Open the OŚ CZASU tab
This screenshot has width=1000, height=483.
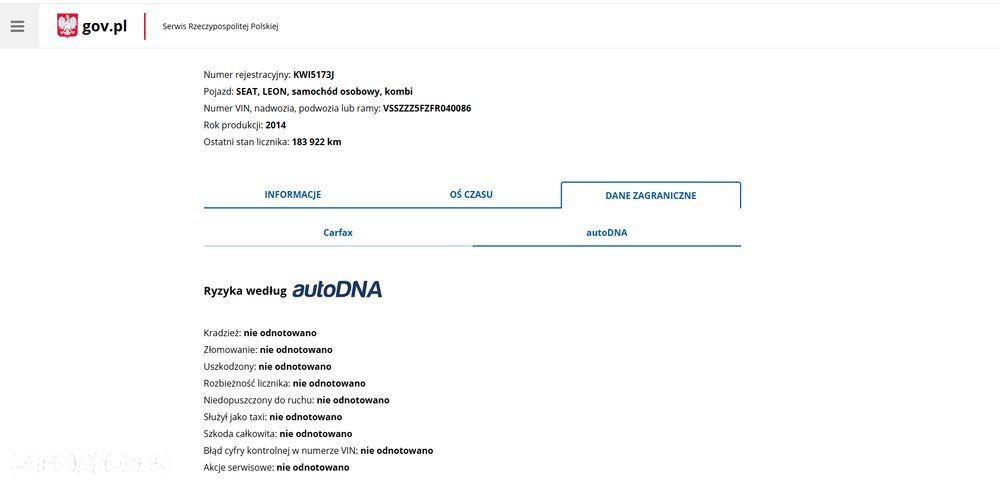[471, 195]
